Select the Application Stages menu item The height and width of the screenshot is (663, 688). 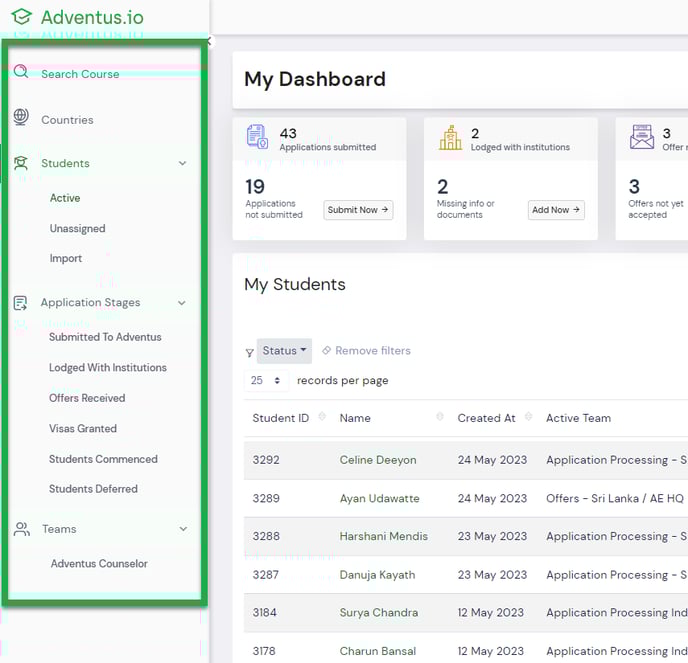pyautogui.click(x=90, y=303)
